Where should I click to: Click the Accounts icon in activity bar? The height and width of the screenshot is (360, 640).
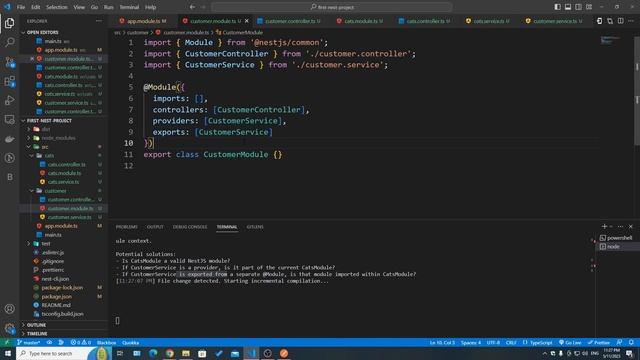point(9,309)
